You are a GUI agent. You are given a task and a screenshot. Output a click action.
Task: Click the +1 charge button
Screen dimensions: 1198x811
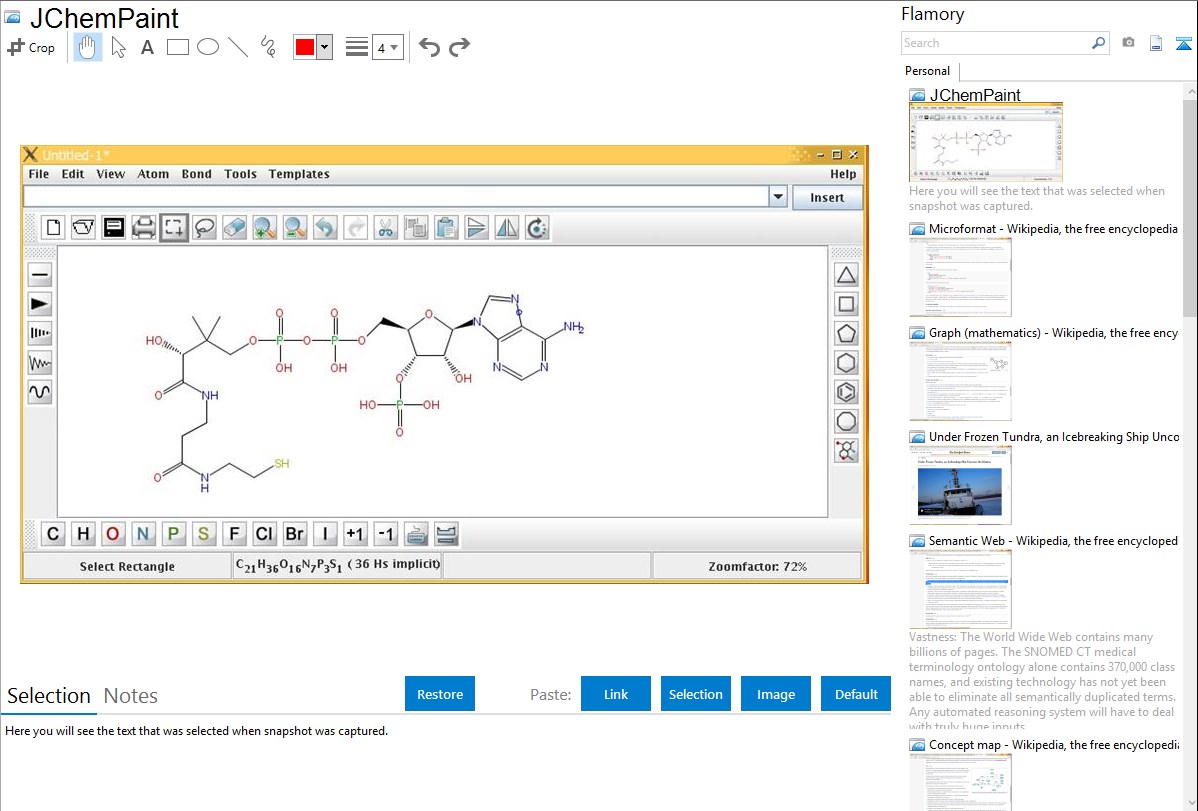[x=355, y=534]
